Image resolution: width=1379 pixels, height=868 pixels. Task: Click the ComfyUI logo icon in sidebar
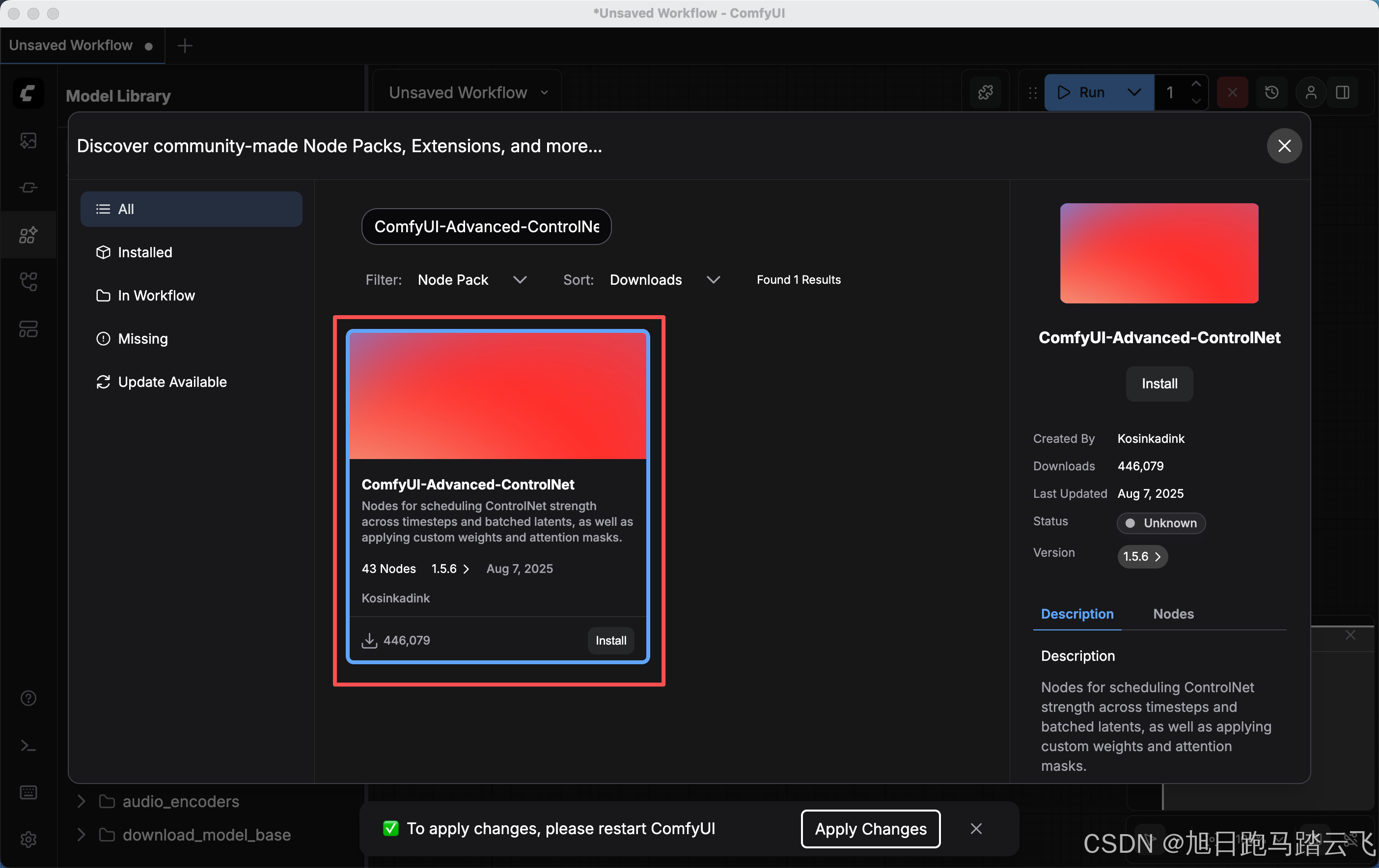[28, 93]
